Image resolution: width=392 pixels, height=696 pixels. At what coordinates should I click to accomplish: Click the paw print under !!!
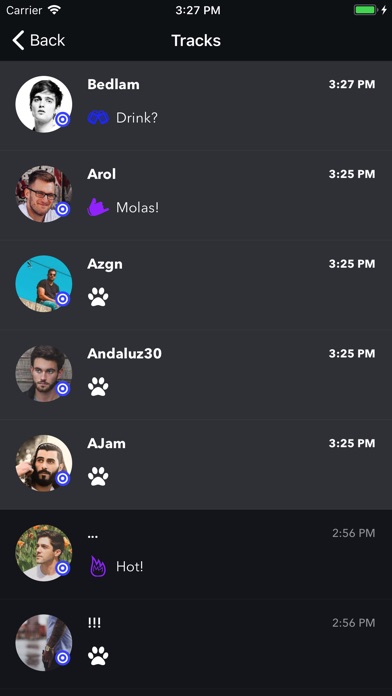98,656
